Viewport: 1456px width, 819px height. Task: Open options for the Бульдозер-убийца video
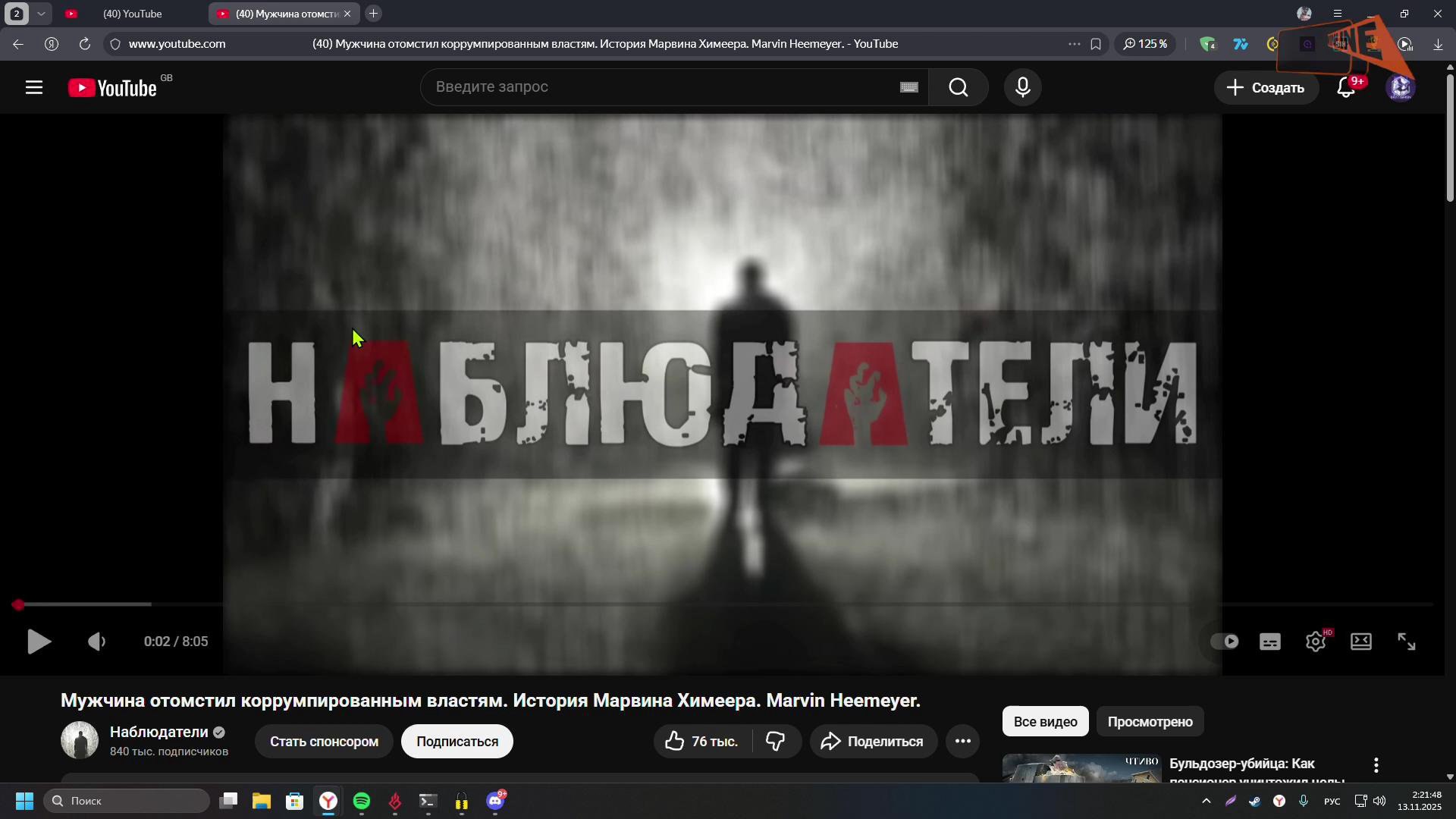coord(1376,765)
